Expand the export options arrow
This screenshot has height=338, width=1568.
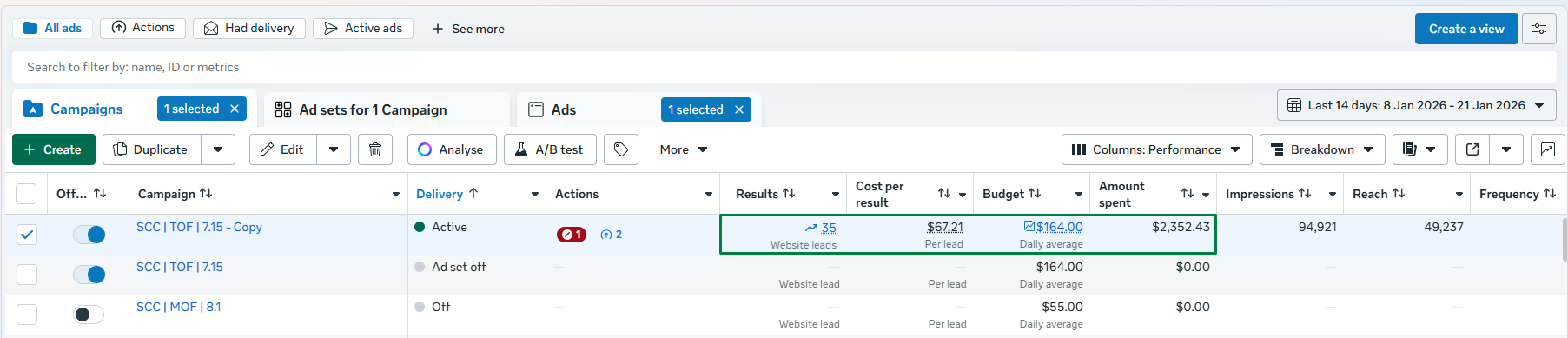point(1506,149)
